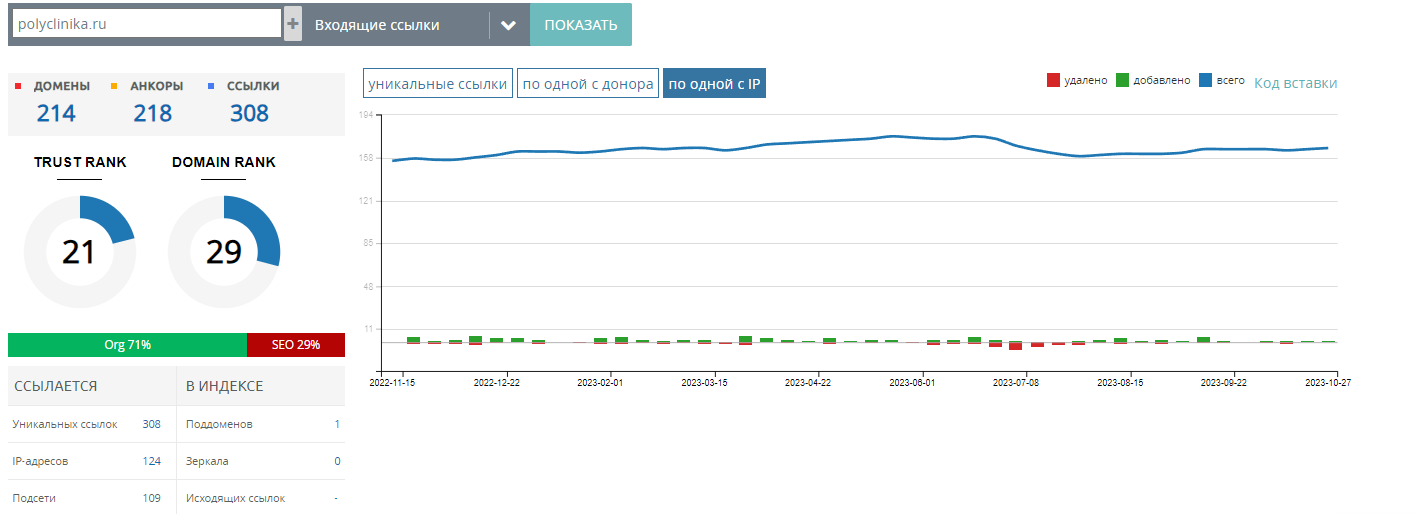Expand the Входящие ссылки report selector
The width and height of the screenshot is (1416, 514).
click(400, 25)
